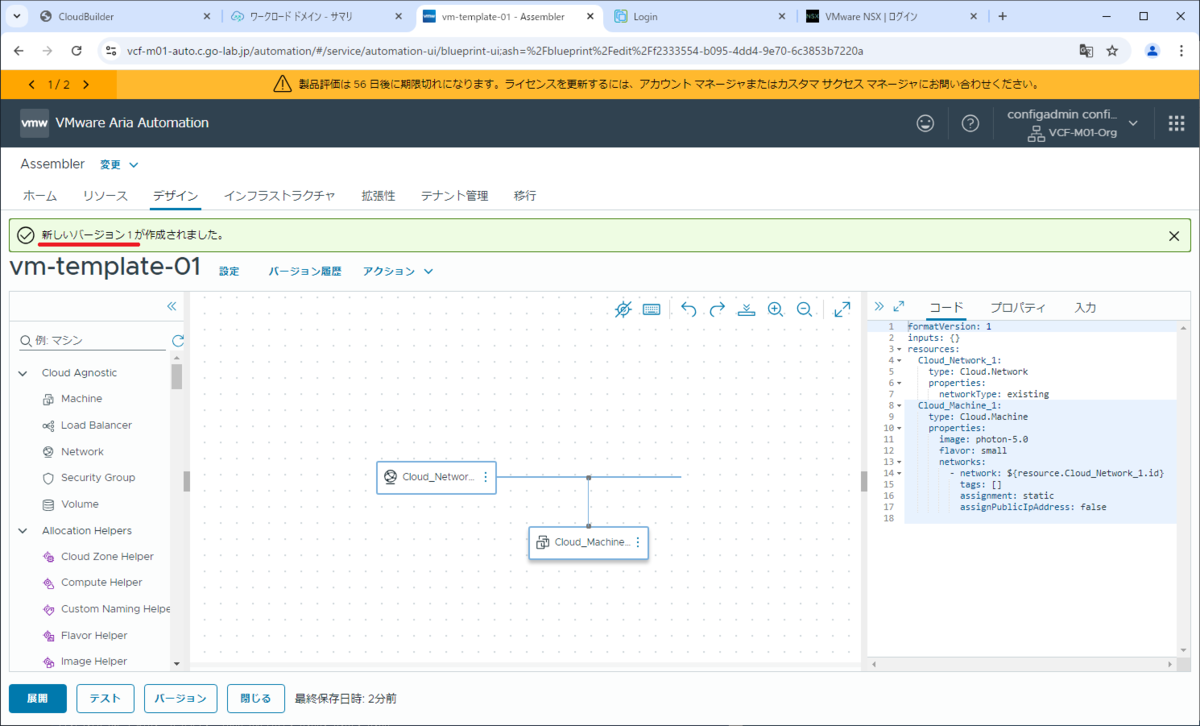Screen dimensions: 1200x726
Task: Open the 設定 link
Action: click(229, 271)
